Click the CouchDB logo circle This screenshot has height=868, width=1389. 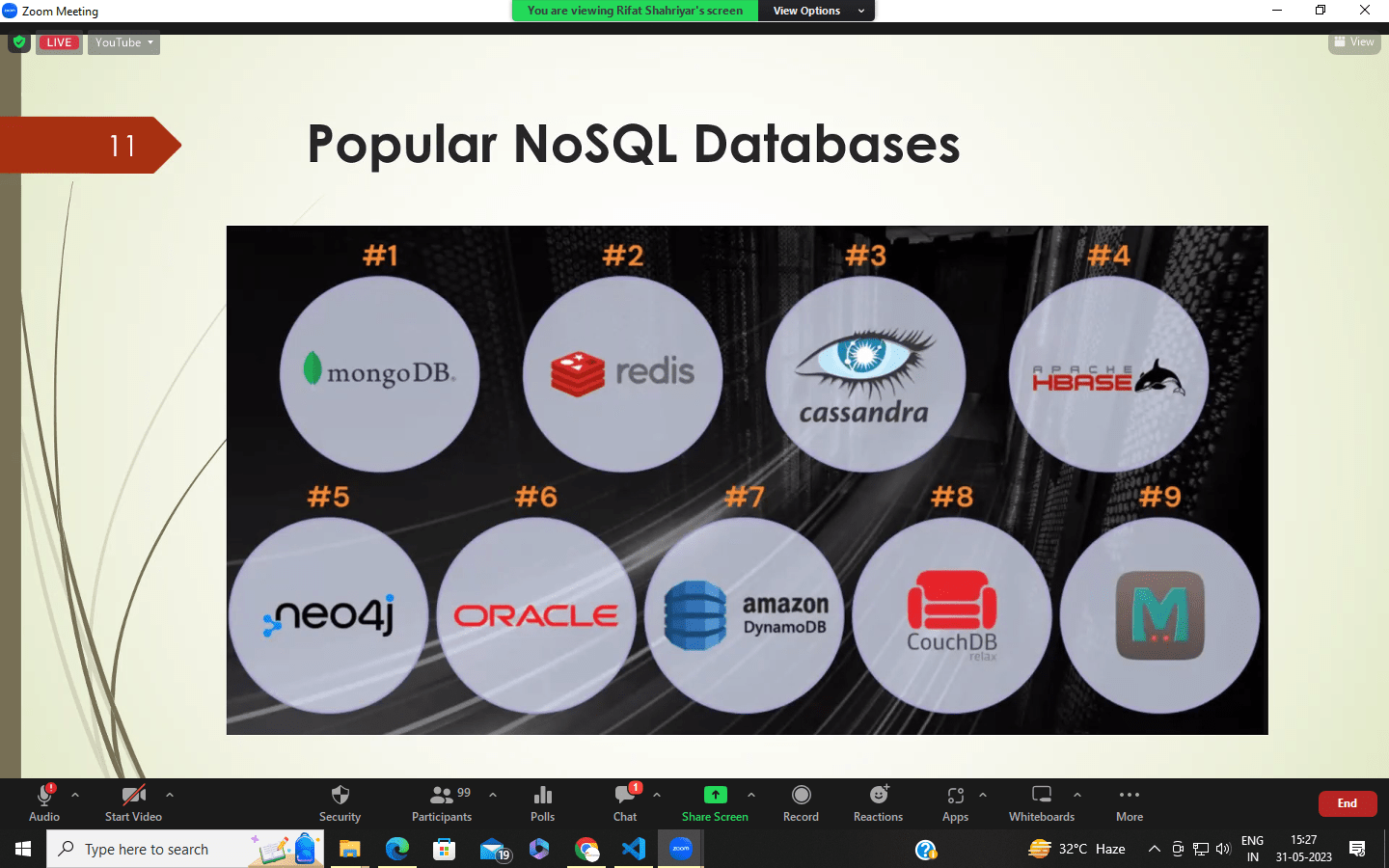click(x=952, y=615)
